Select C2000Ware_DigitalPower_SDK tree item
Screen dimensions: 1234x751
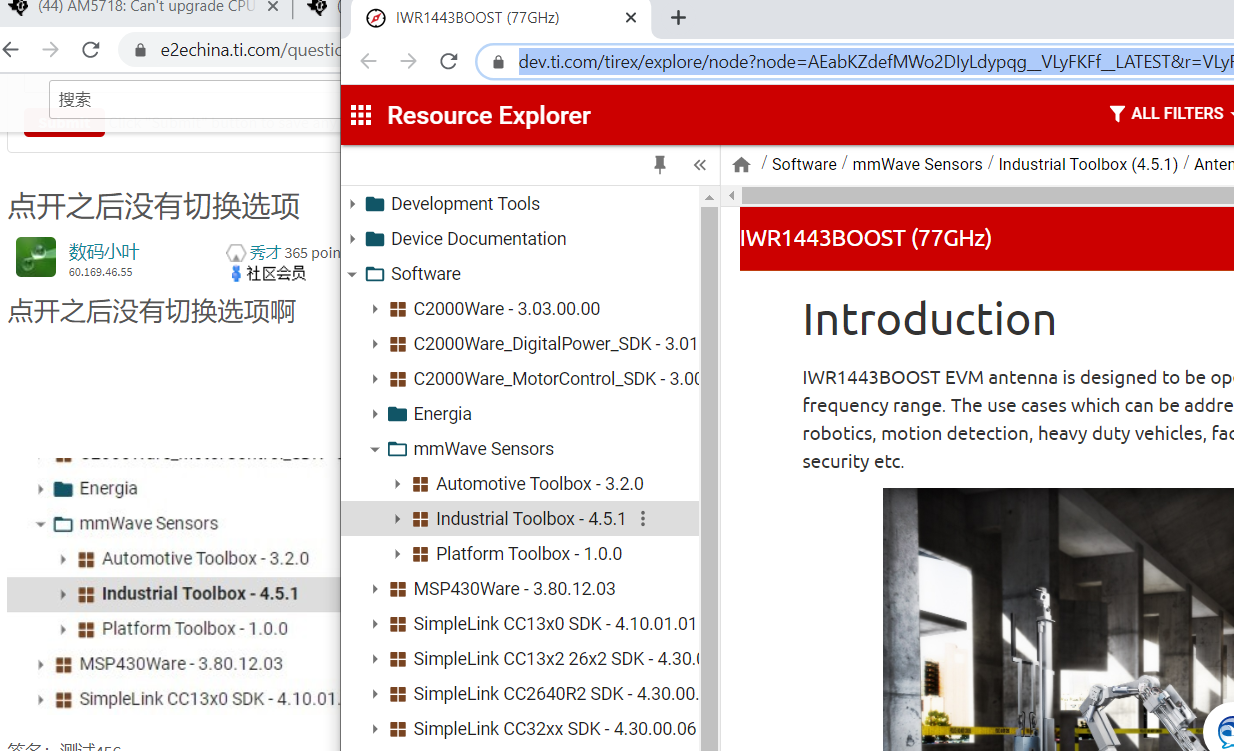click(555, 344)
